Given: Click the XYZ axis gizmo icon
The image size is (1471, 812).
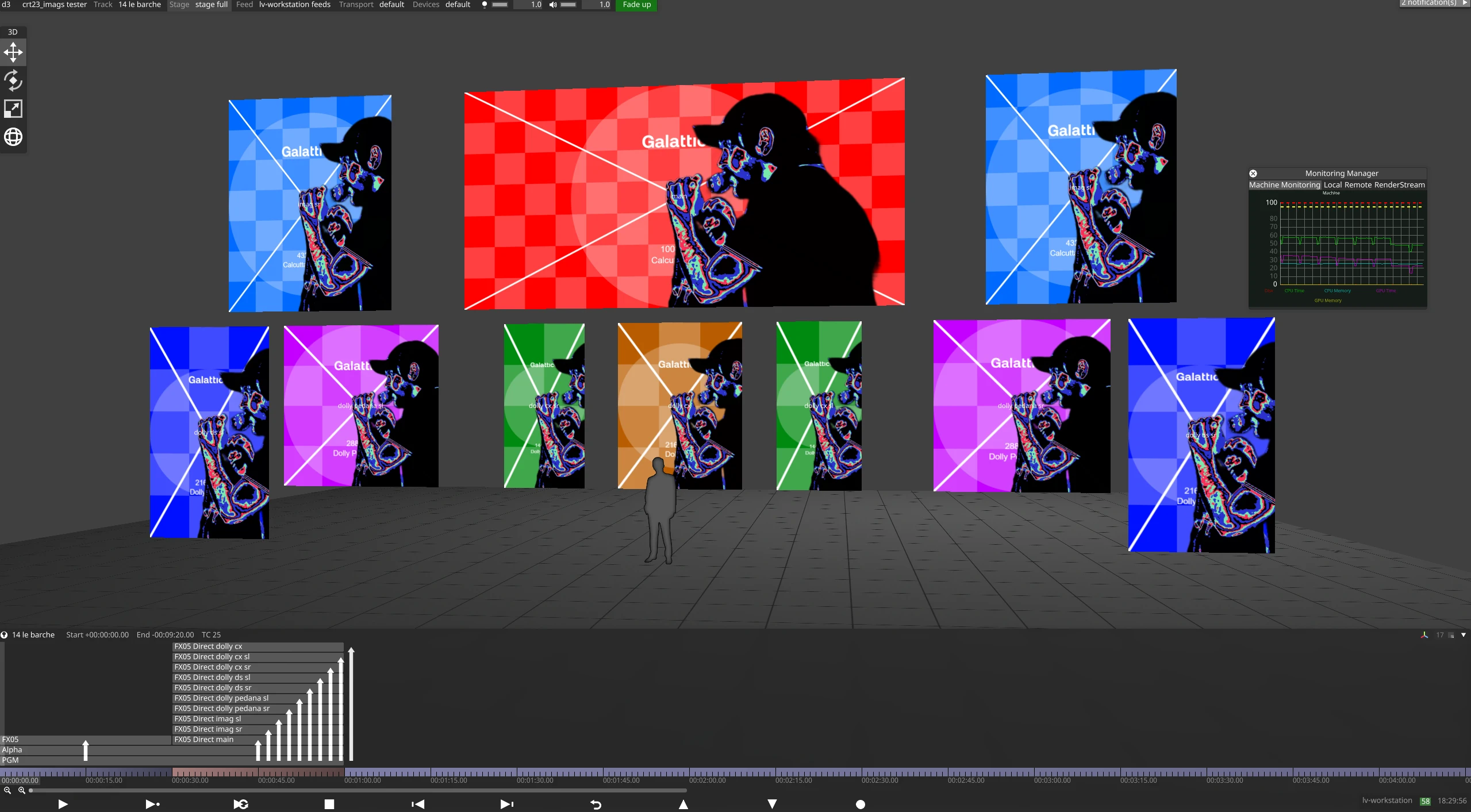Looking at the screenshot, I should coord(1424,635).
